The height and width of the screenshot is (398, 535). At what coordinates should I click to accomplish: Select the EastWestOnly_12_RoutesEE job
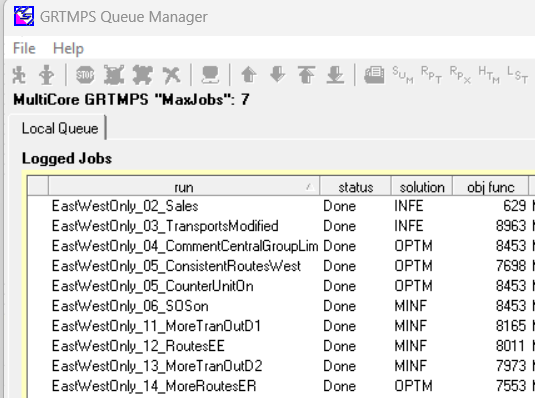tap(138, 346)
